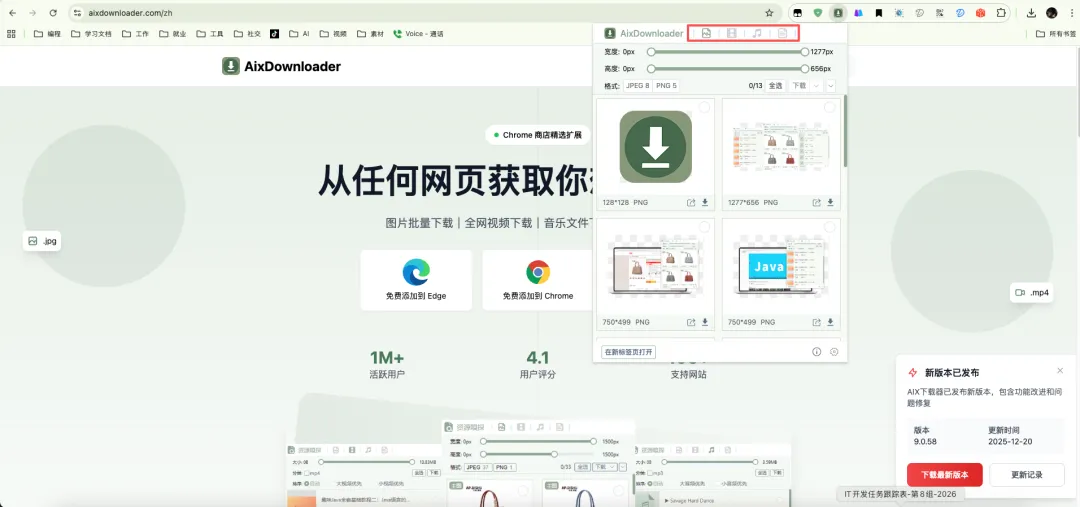The image size is (1080, 507).
Task: Open the apps grid in bookmarks bar
Action: tap(11, 33)
